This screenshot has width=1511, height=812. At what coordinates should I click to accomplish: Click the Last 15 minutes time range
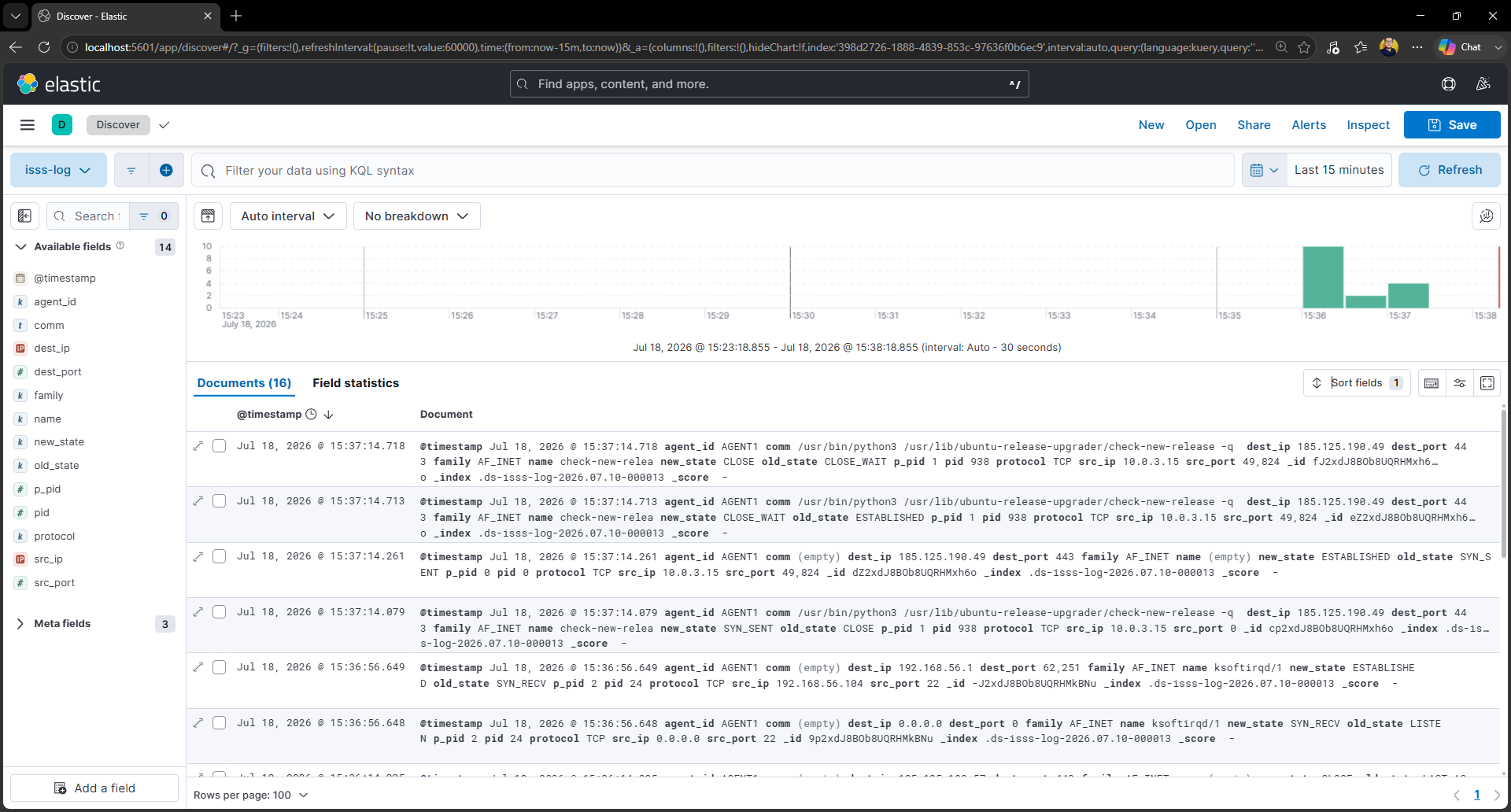coord(1339,170)
